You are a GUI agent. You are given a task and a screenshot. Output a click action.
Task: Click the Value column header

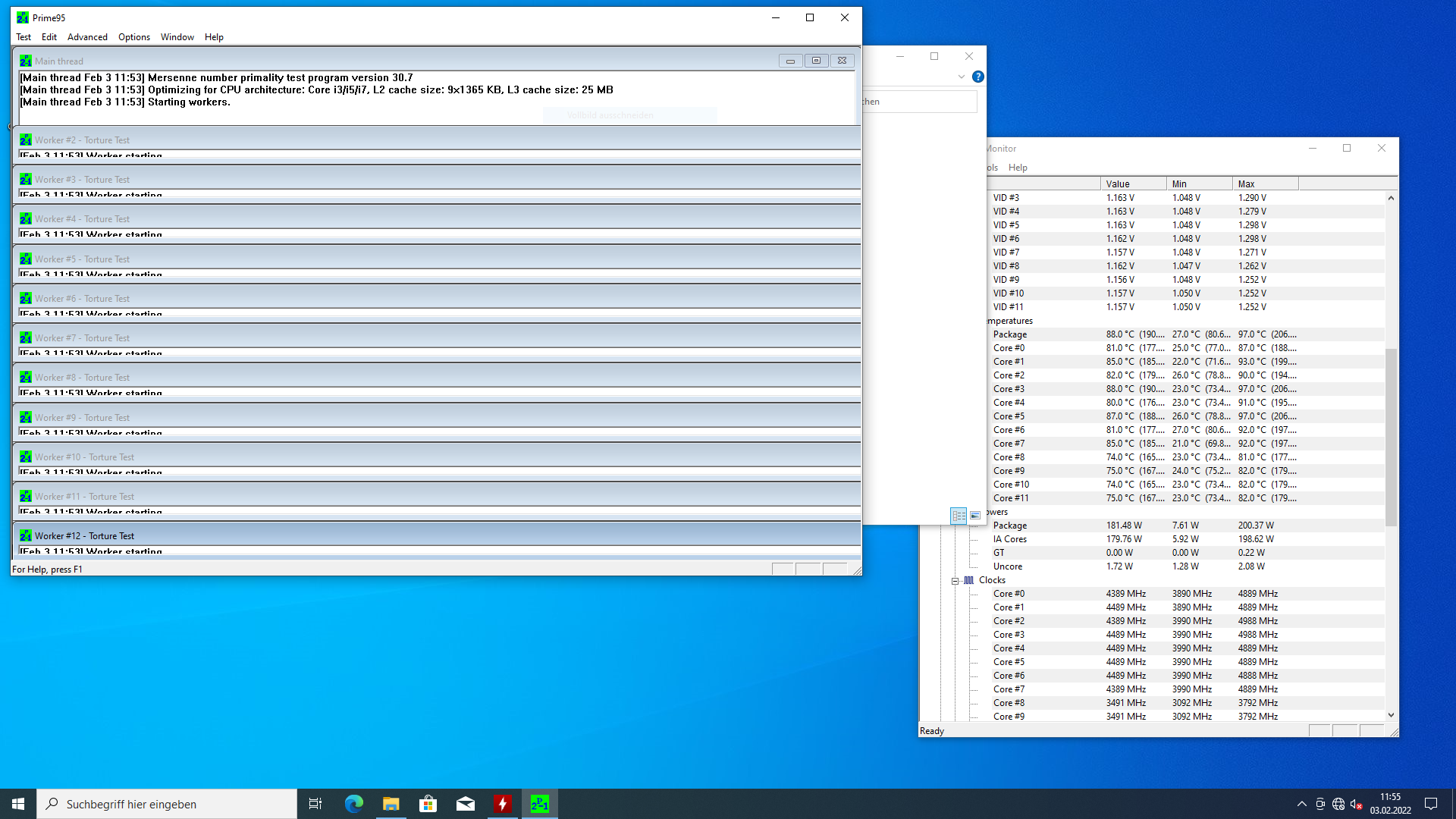[x=1132, y=184]
